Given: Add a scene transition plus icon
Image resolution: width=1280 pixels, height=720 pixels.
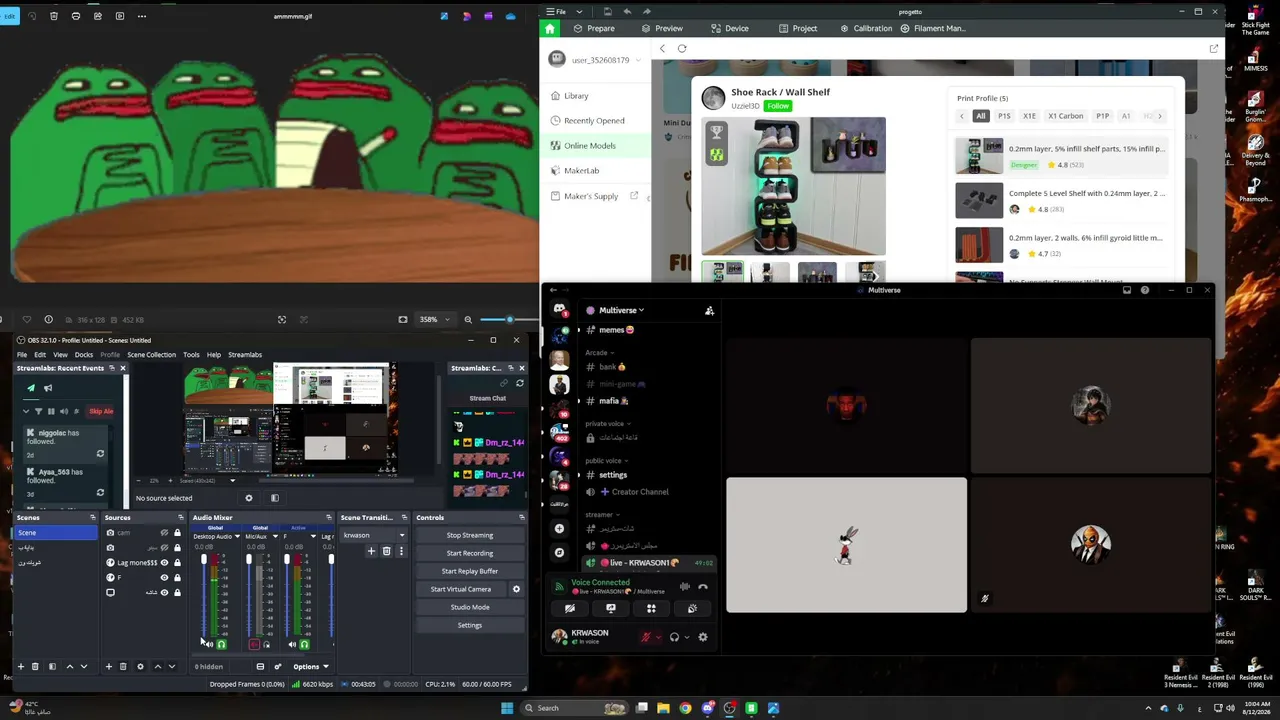Looking at the screenshot, I should pyautogui.click(x=371, y=551).
